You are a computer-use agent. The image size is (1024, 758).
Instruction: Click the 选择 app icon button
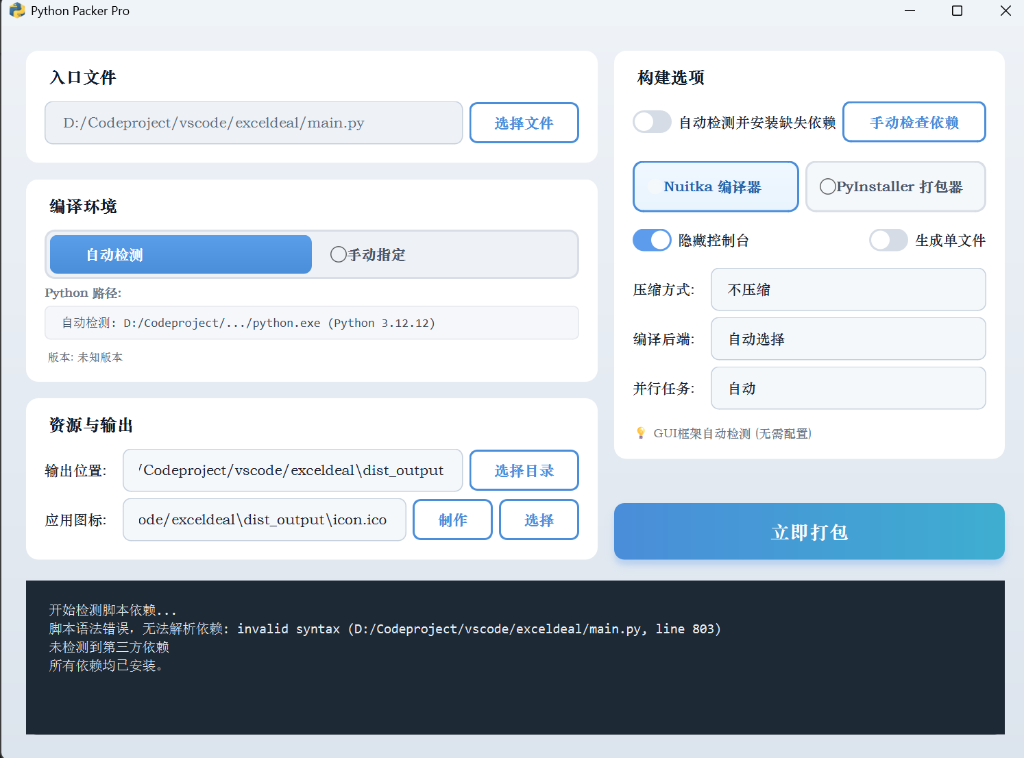pos(539,520)
